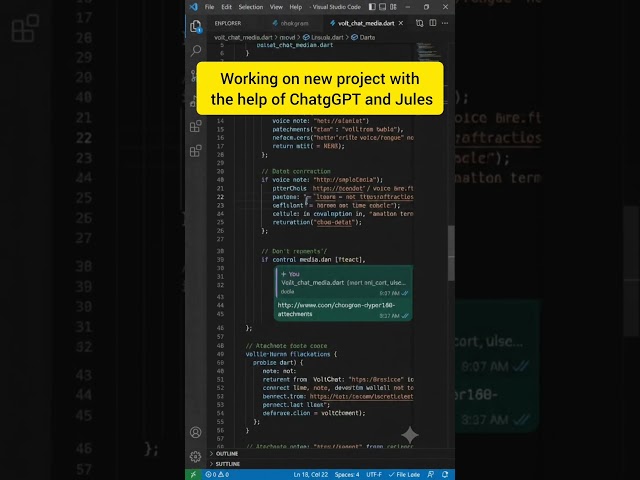Click line number 22 in gutter
The width and height of the screenshot is (640, 480).
coord(220,197)
